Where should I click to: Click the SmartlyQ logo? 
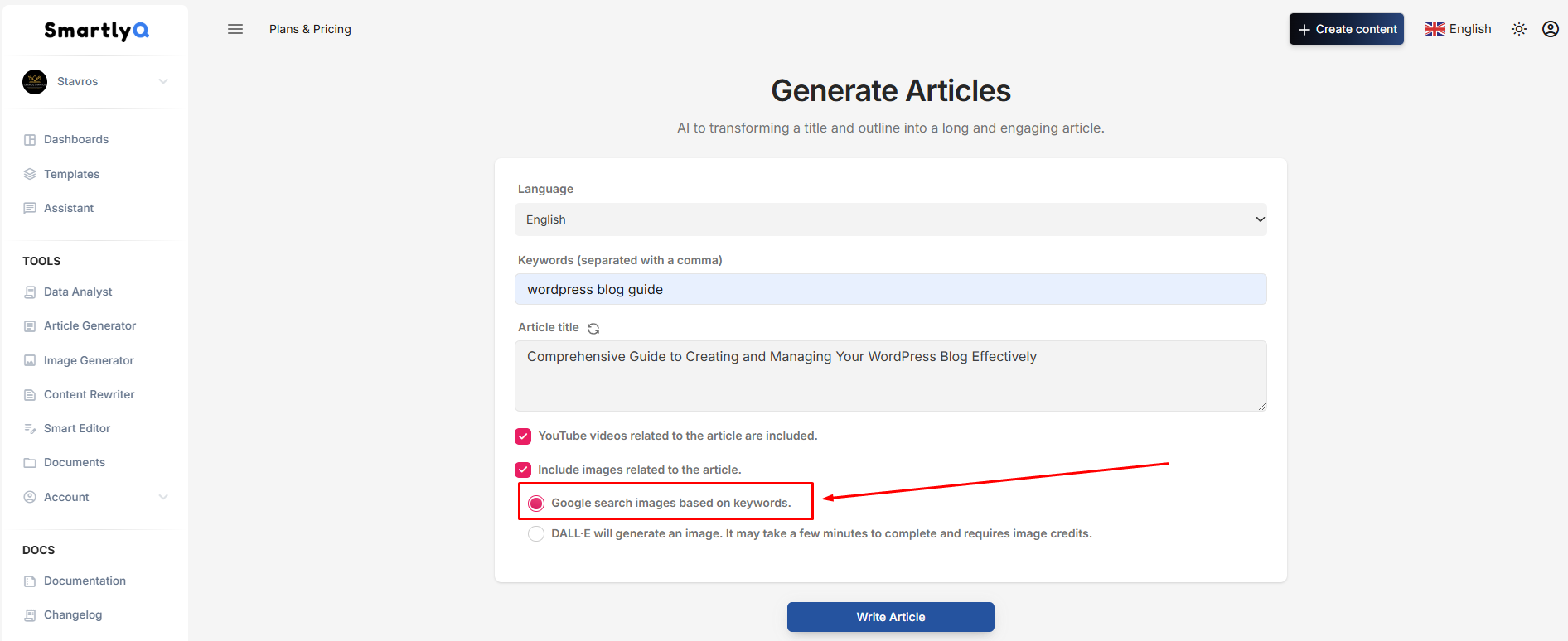tap(96, 31)
